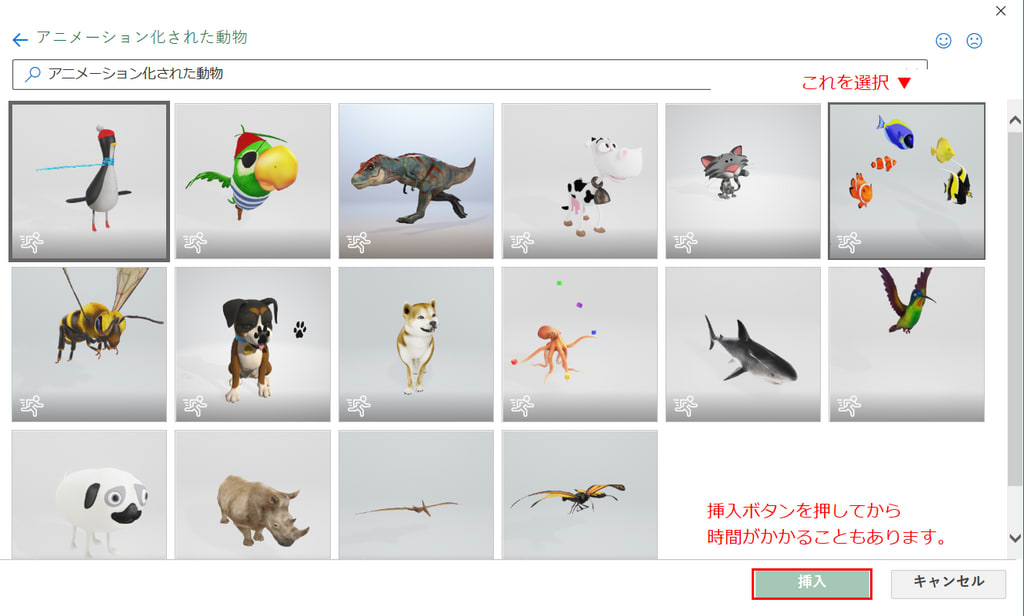Click the 挿入 button

point(812,583)
